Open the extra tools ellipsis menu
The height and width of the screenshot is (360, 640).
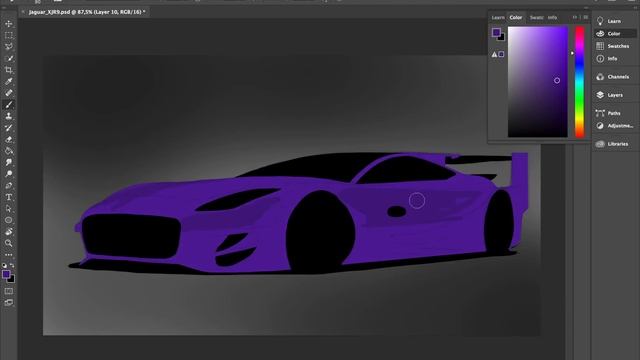(9, 255)
